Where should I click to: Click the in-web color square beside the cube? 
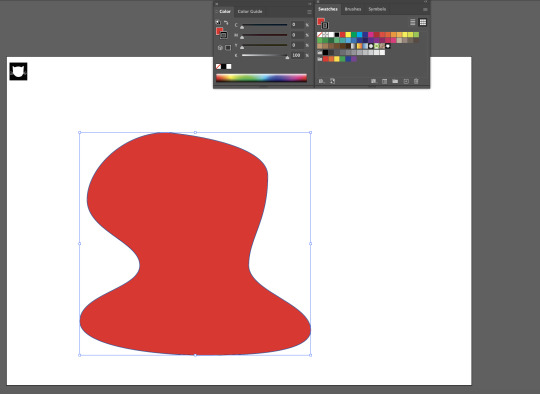point(228,48)
